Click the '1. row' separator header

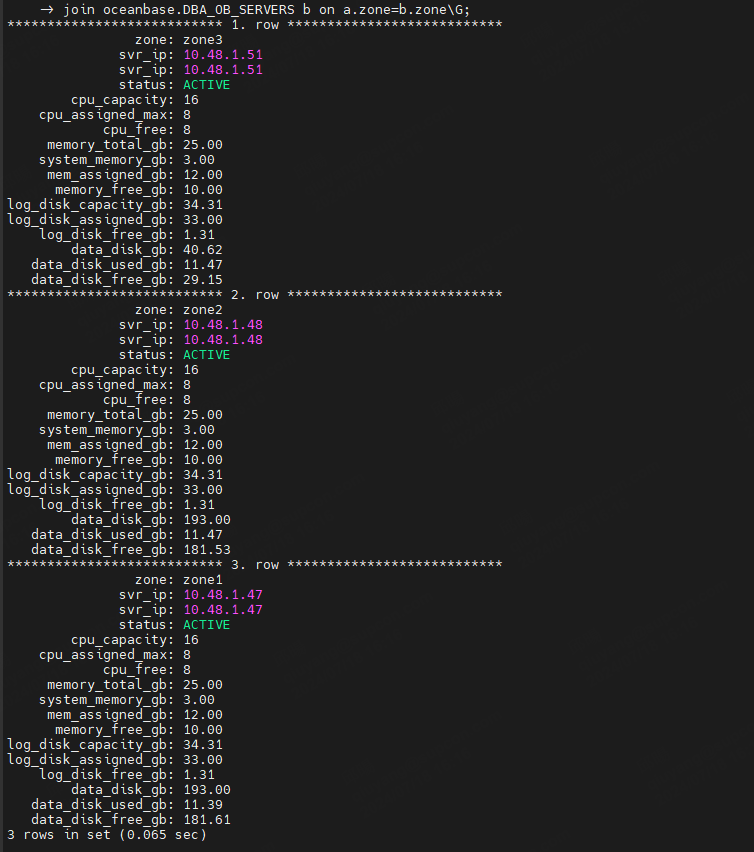[x=255, y=25]
